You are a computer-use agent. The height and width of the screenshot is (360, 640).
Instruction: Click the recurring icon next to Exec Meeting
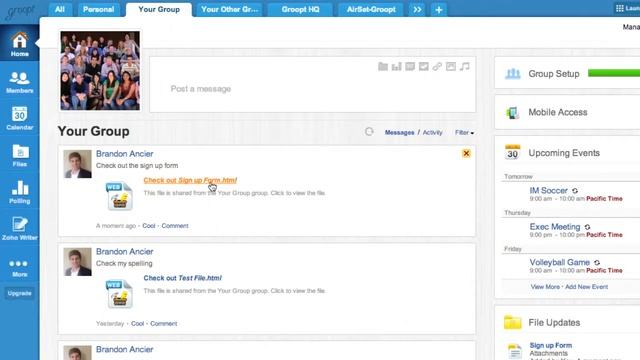point(587,227)
